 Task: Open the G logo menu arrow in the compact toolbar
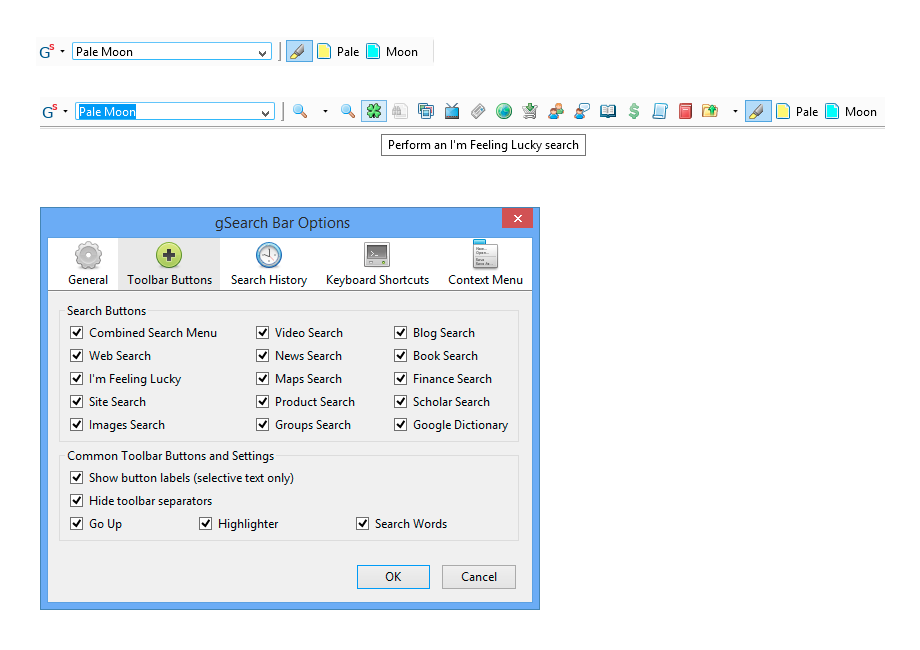pos(62,52)
